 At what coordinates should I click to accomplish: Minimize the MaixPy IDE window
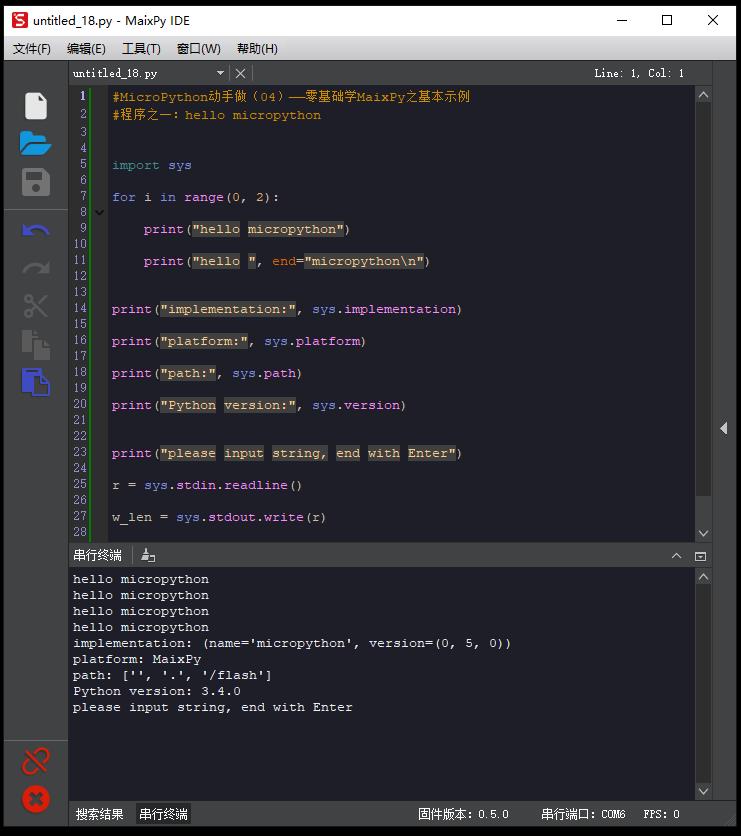(622, 20)
